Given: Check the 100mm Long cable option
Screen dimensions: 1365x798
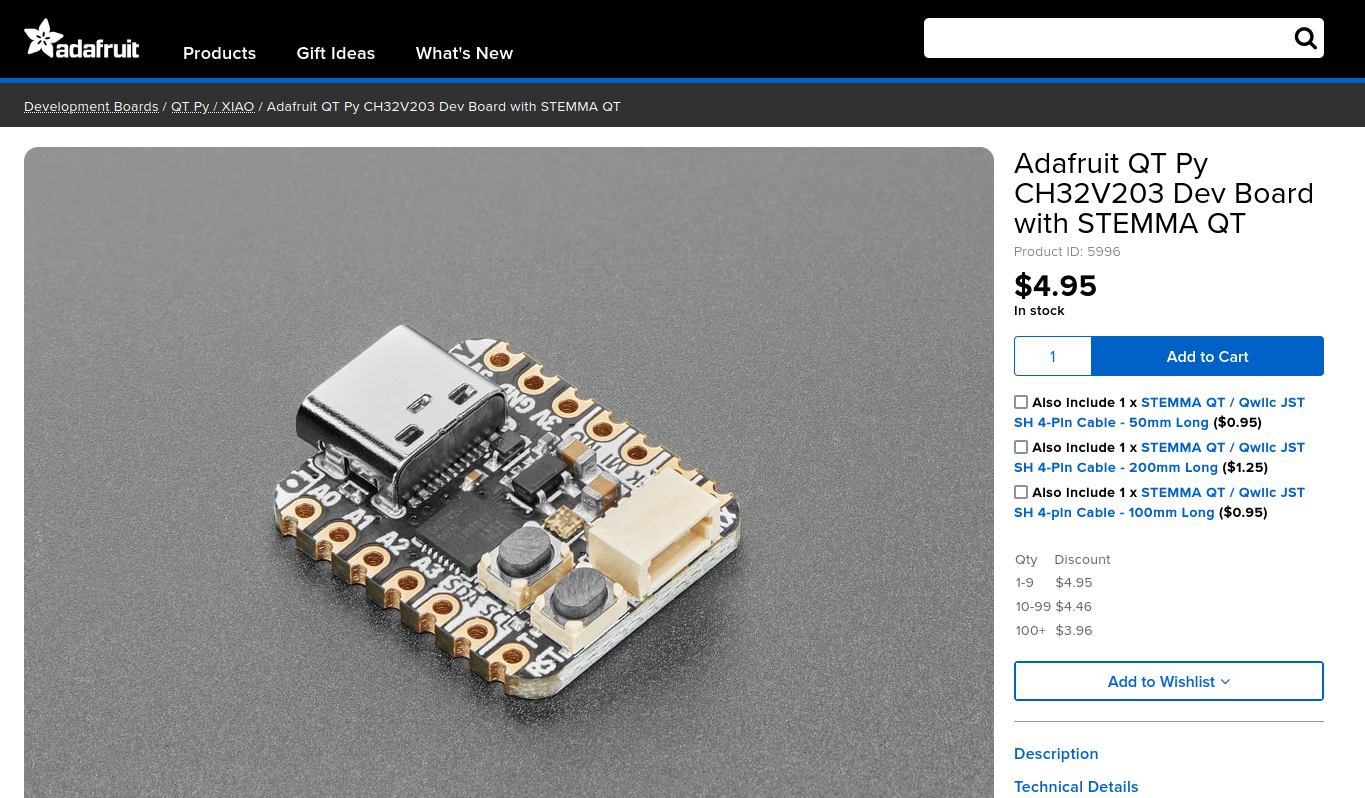Looking at the screenshot, I should [x=1021, y=492].
